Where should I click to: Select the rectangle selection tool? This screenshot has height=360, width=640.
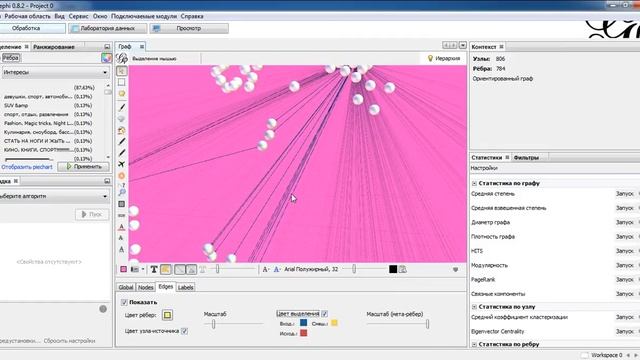122,82
